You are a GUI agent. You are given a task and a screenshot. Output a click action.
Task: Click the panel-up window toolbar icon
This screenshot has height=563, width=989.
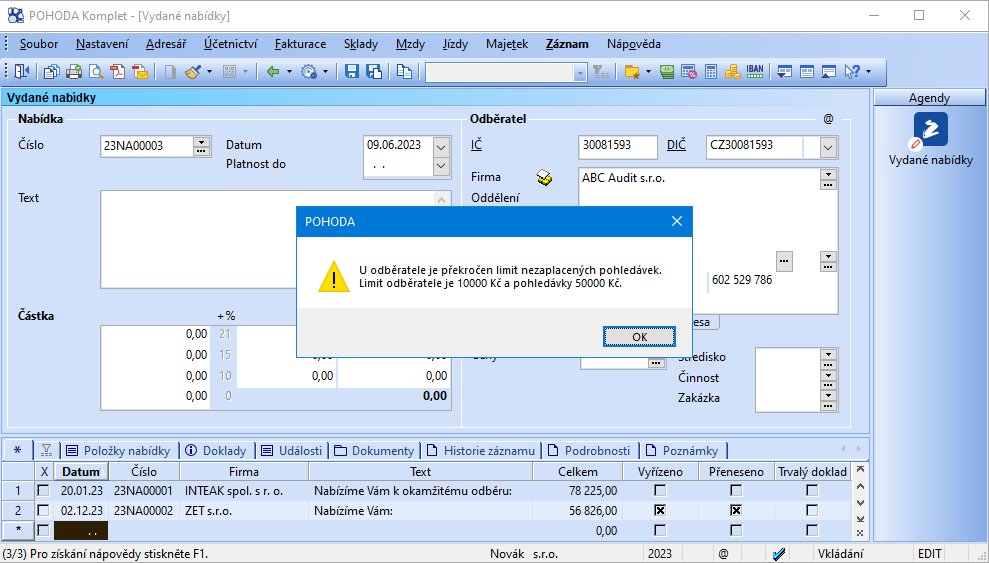(829, 72)
